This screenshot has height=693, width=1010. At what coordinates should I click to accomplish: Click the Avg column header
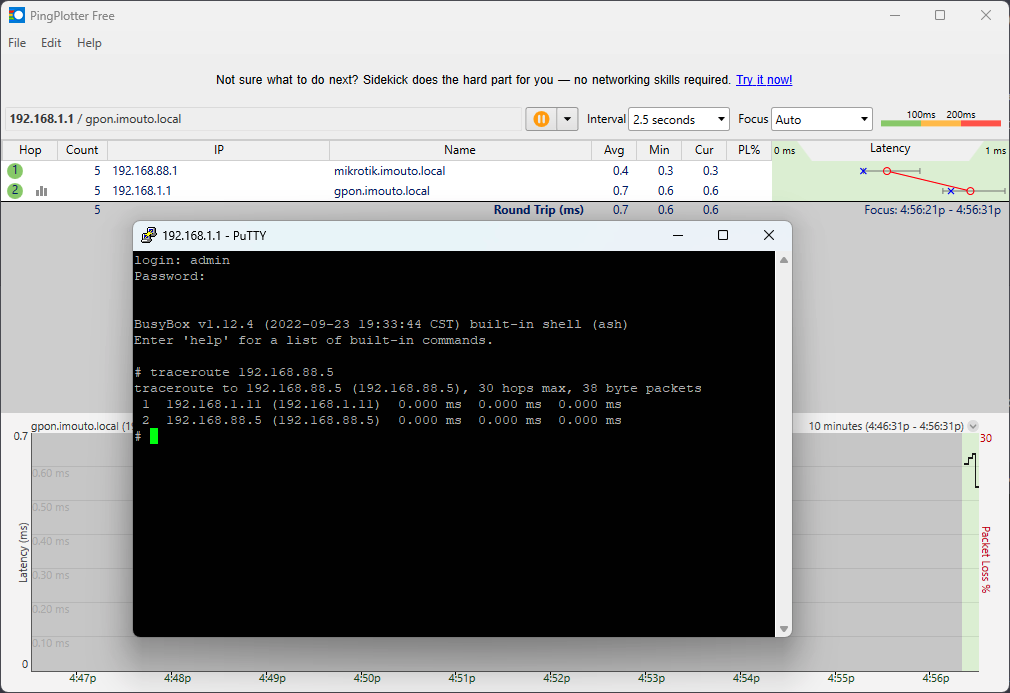tap(614, 150)
